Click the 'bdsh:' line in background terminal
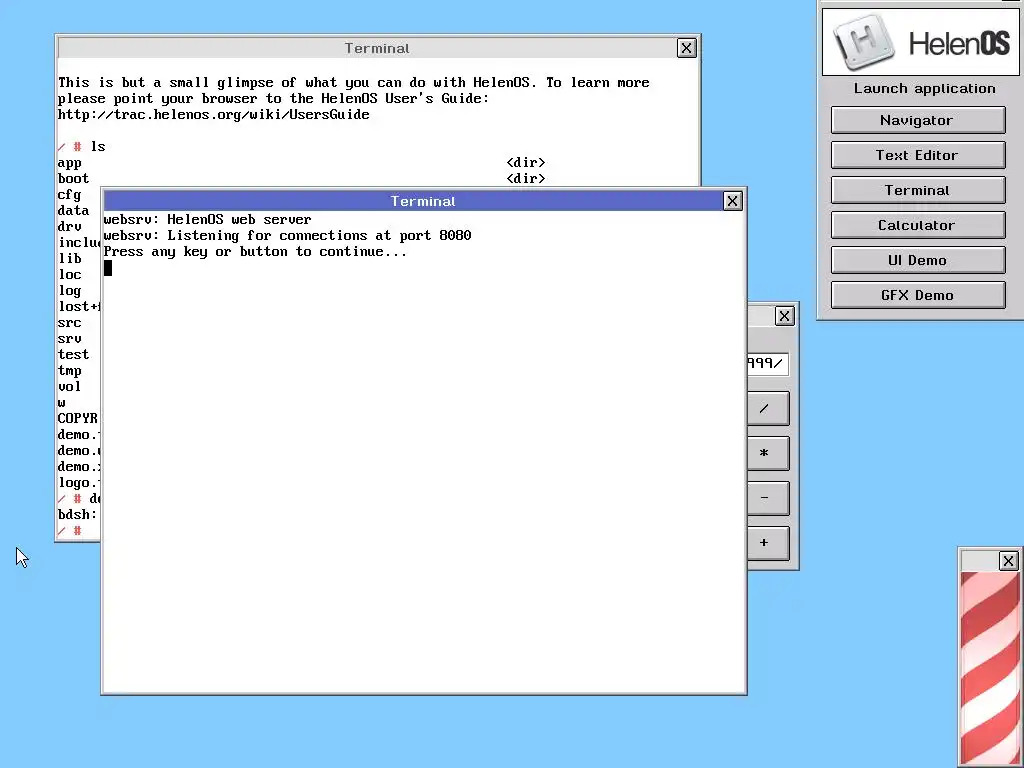The image size is (1024, 768). click(77, 515)
